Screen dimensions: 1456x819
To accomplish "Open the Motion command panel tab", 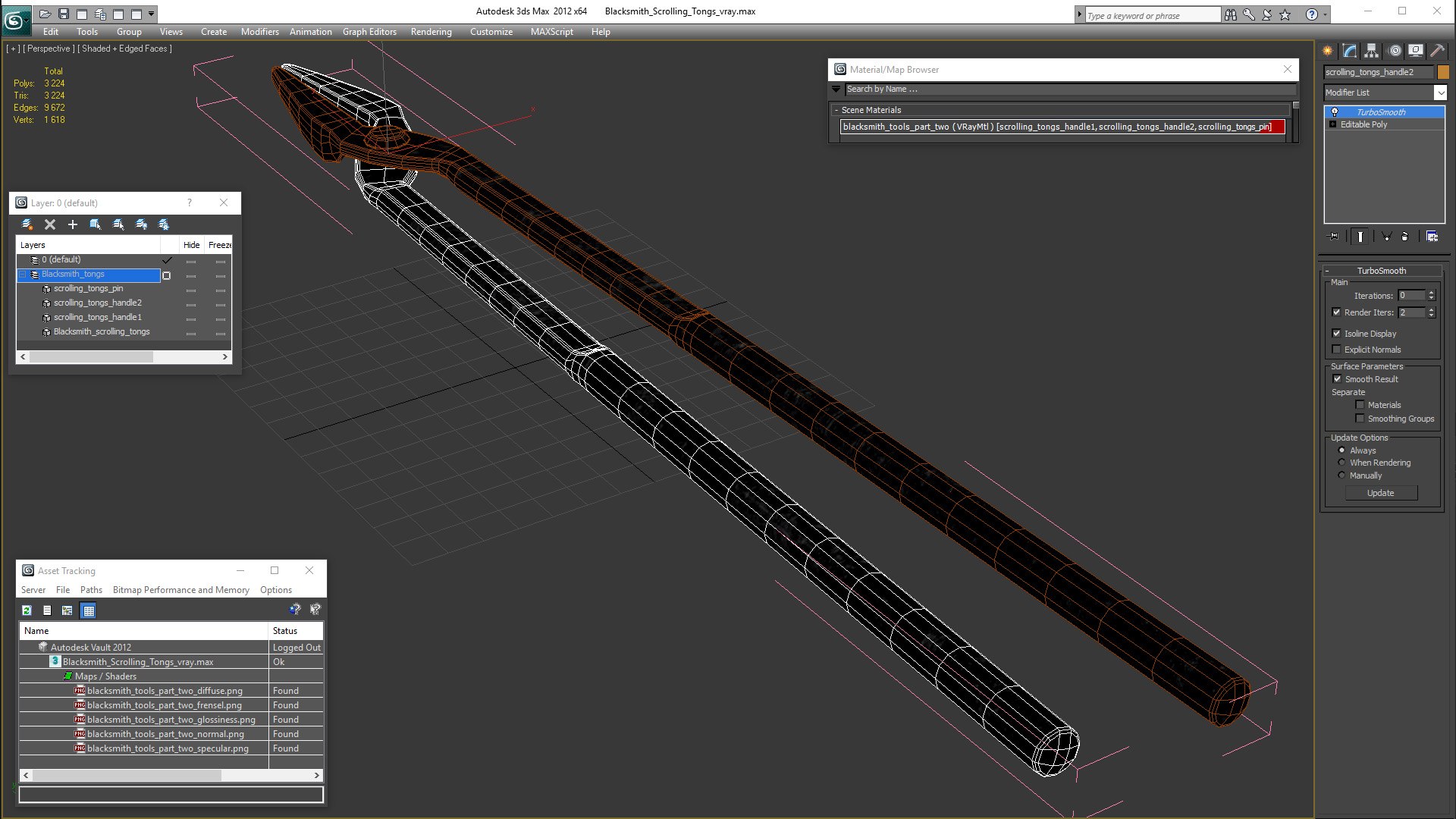I will coord(1395,51).
